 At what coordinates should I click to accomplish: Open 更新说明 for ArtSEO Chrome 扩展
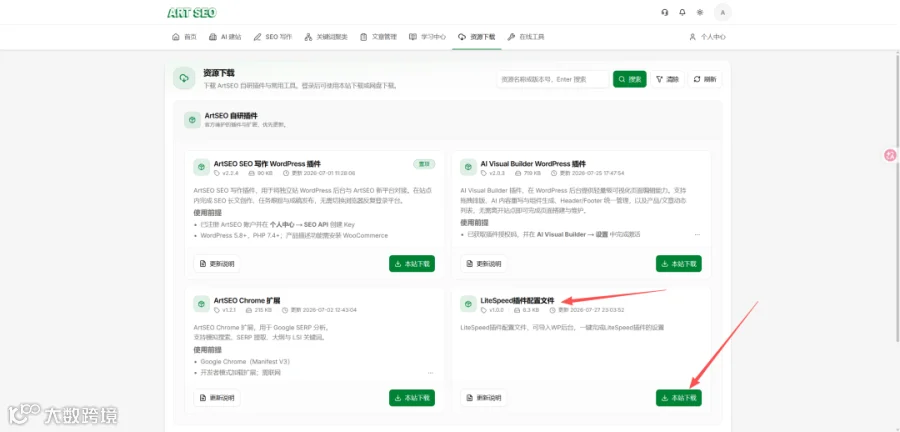click(x=217, y=398)
